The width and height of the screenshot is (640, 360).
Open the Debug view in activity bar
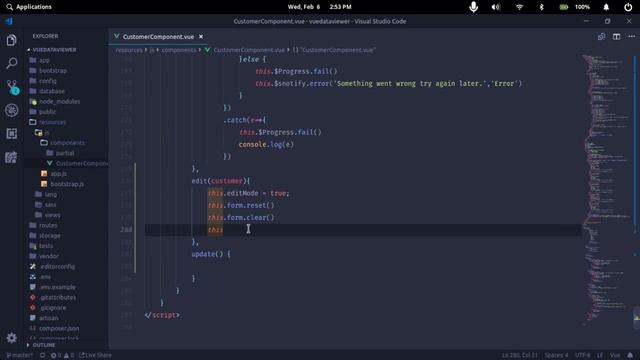tap(11, 110)
